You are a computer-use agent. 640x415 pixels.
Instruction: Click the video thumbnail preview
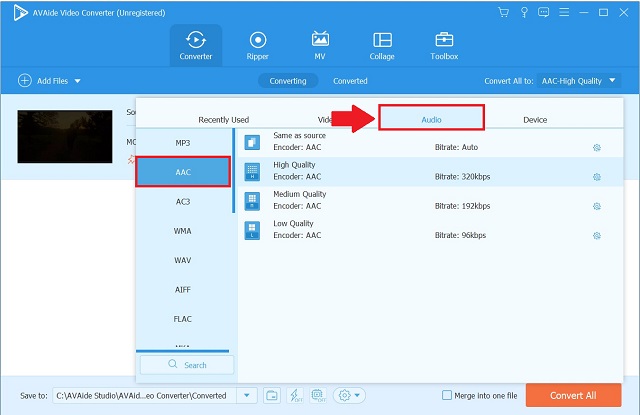coord(65,136)
